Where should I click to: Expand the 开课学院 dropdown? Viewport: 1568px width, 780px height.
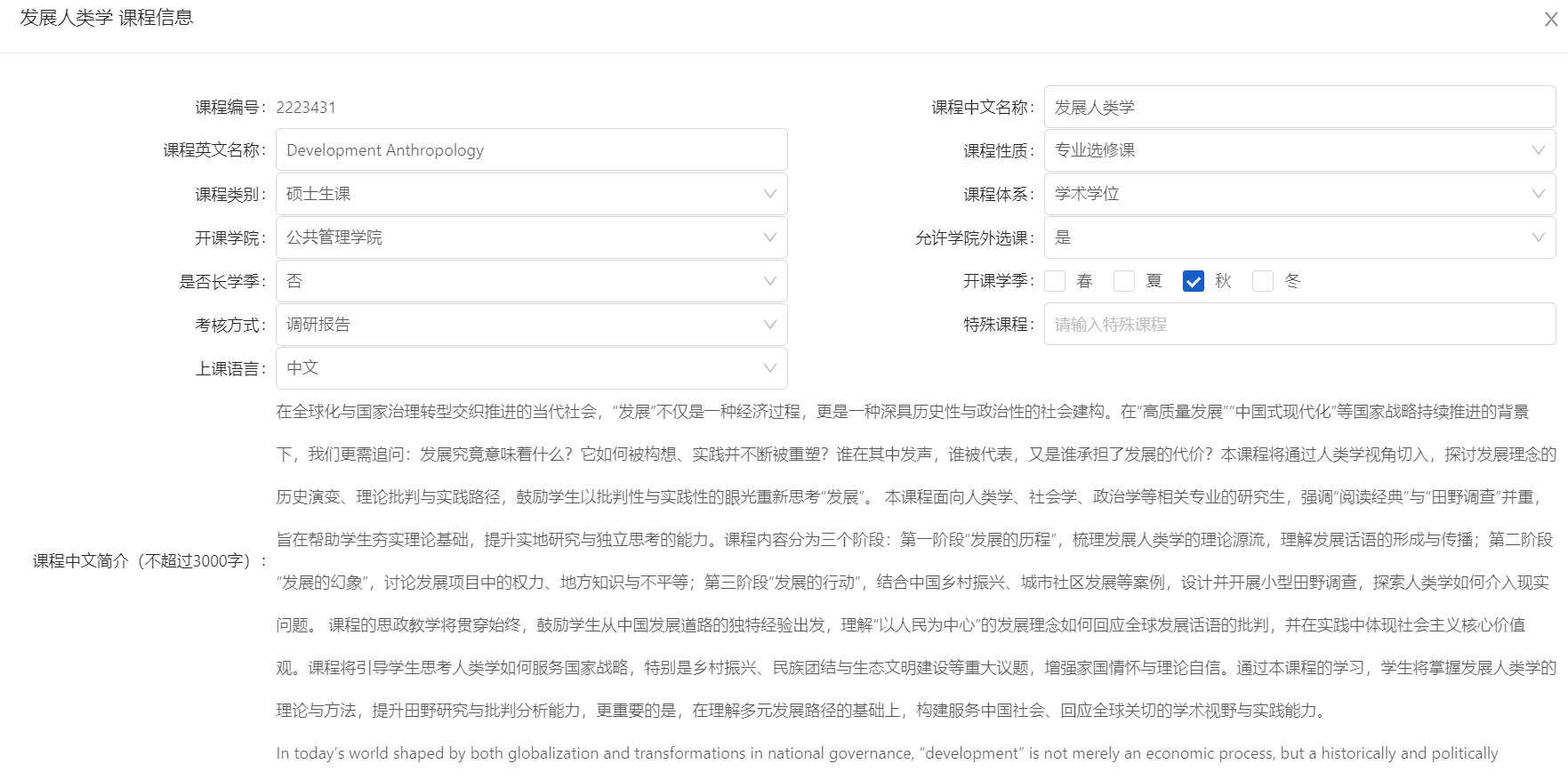click(x=531, y=237)
